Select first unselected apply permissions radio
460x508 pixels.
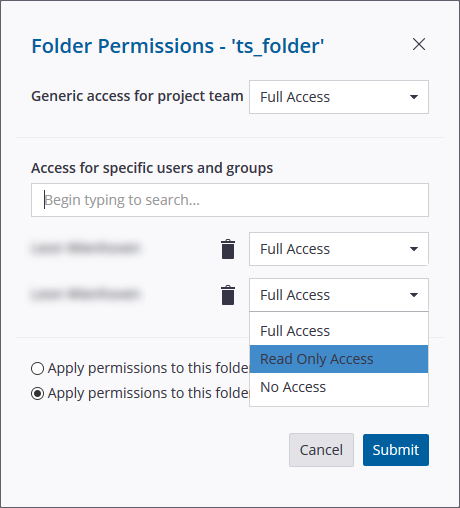[x=37, y=369]
